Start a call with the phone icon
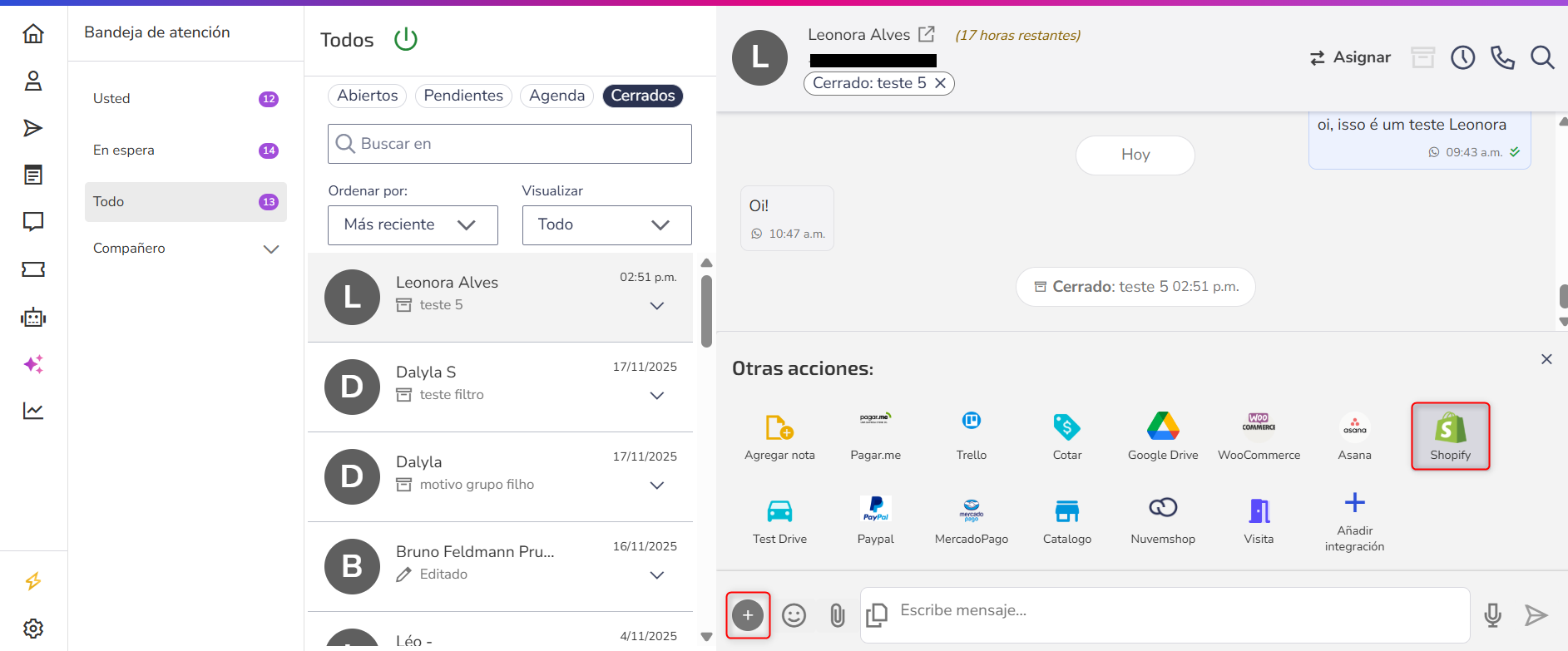This screenshot has width=1568, height=651. (x=1503, y=57)
